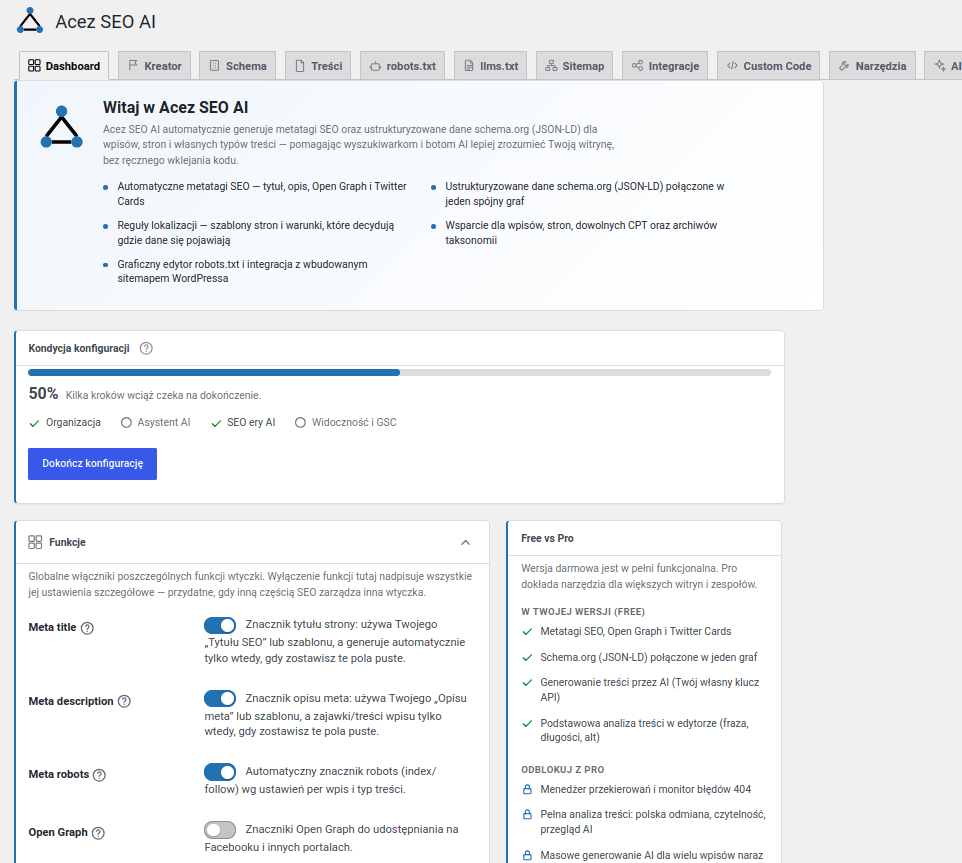Click the hierarchy icon on Sitemap tab
The height and width of the screenshot is (863, 962).
pyautogui.click(x=551, y=66)
